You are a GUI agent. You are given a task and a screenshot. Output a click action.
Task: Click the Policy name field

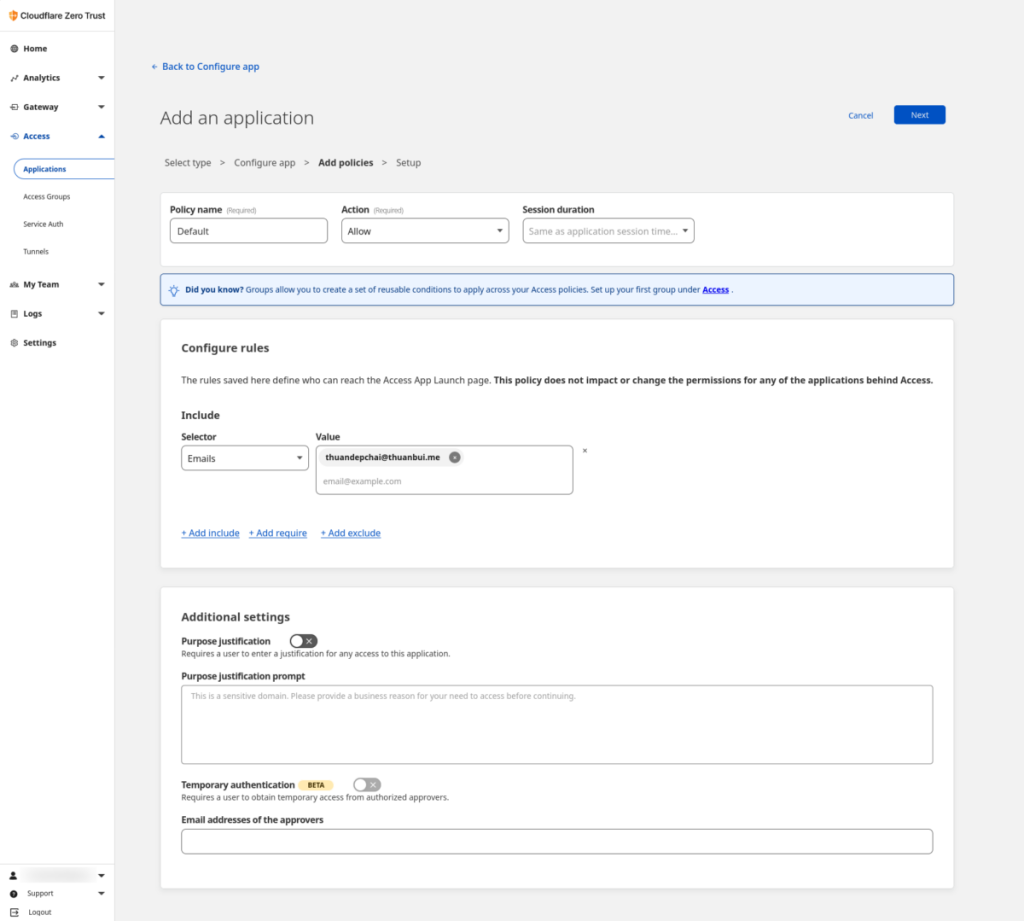click(249, 231)
